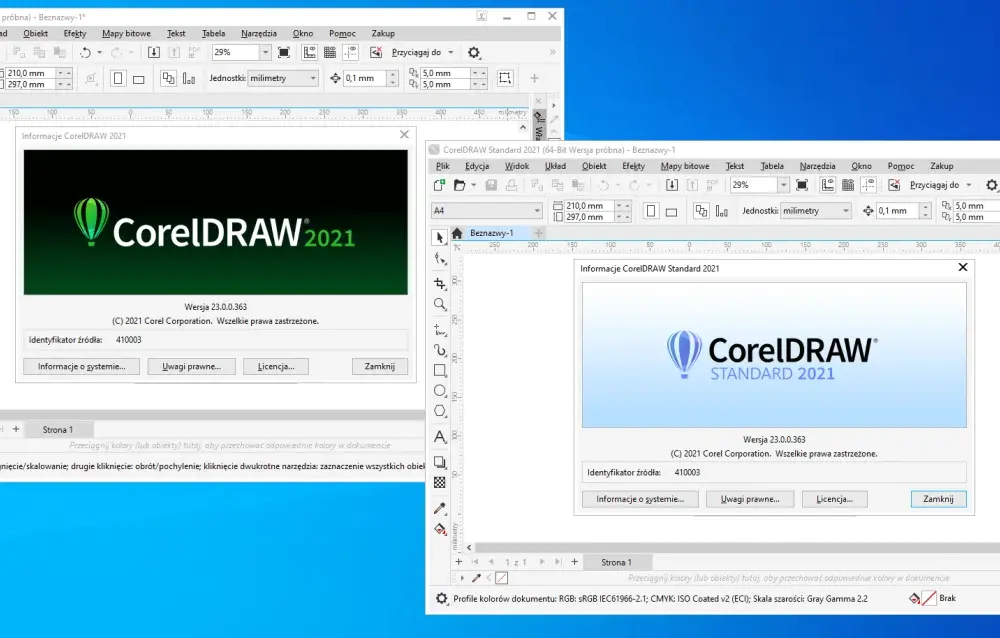This screenshot has width=1000, height=638.
Task: Select the Shape tool in Standard toolbox
Action: click(x=439, y=258)
